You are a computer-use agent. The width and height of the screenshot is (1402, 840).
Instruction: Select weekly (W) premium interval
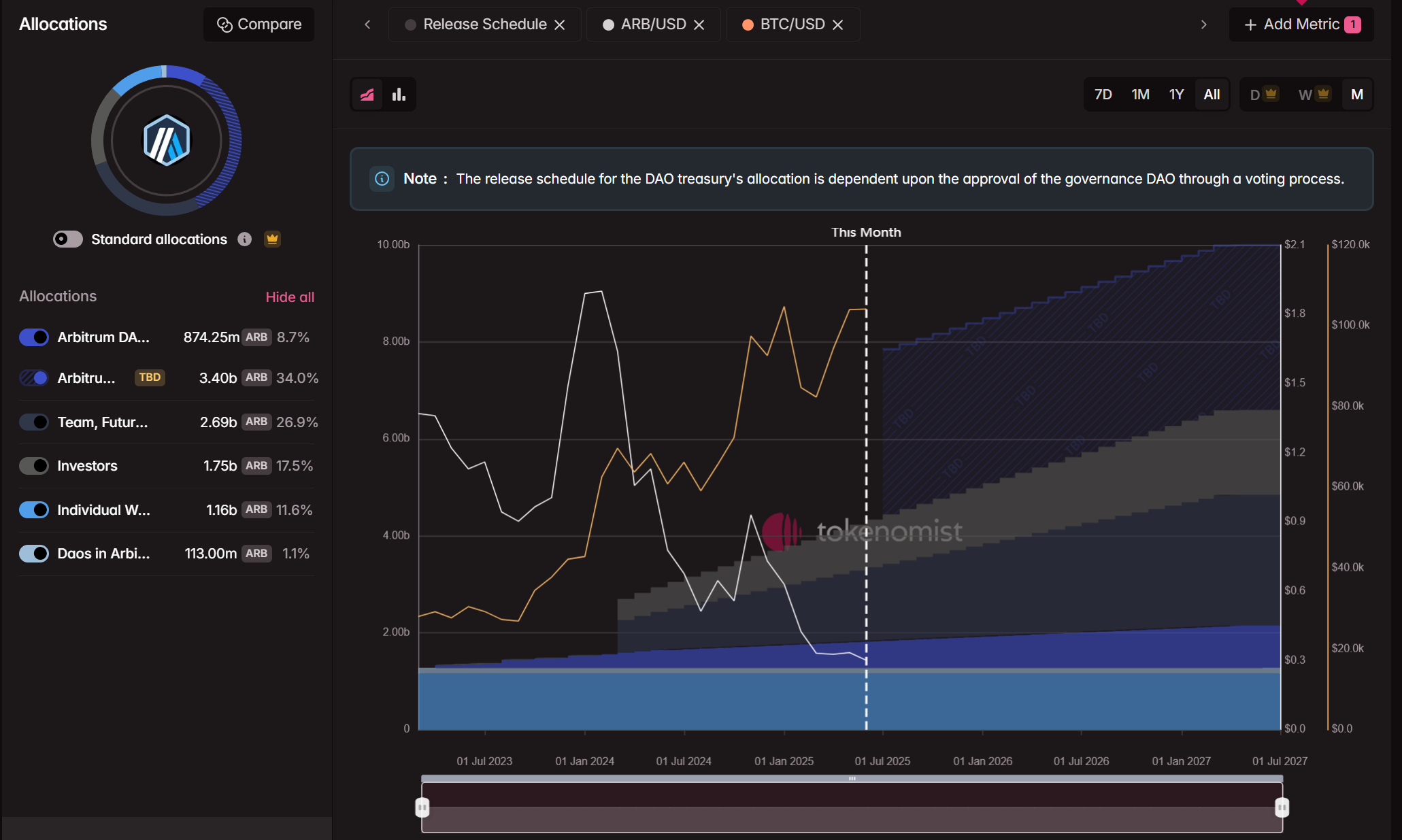tap(1314, 95)
